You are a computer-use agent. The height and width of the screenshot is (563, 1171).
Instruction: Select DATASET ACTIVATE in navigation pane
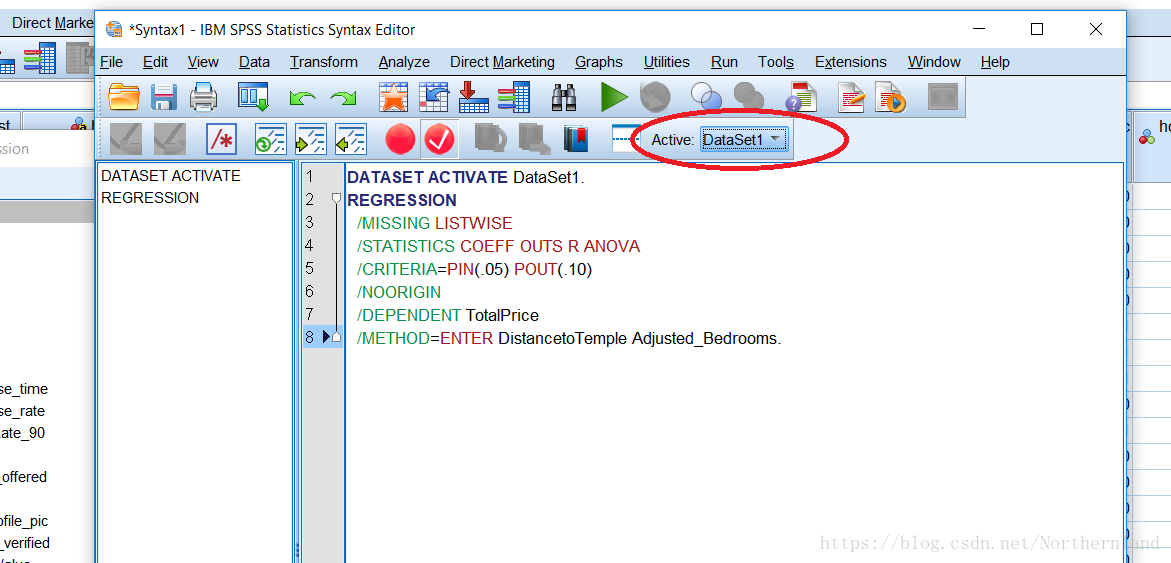click(x=171, y=175)
